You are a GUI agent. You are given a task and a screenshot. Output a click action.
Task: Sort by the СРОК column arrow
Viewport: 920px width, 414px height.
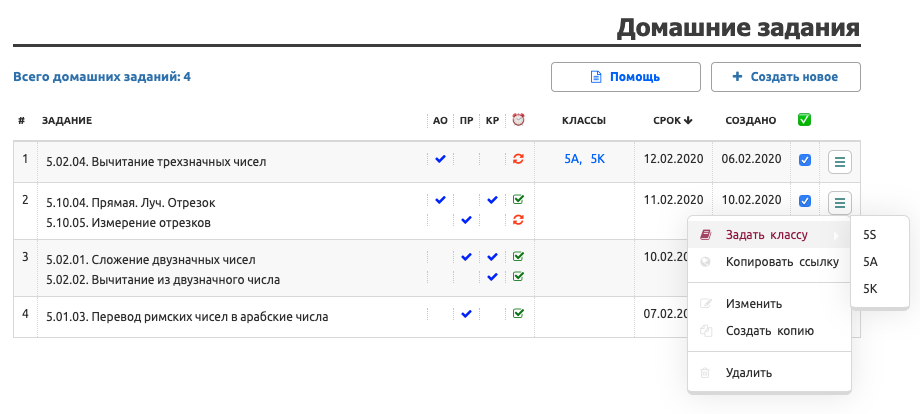click(x=688, y=121)
